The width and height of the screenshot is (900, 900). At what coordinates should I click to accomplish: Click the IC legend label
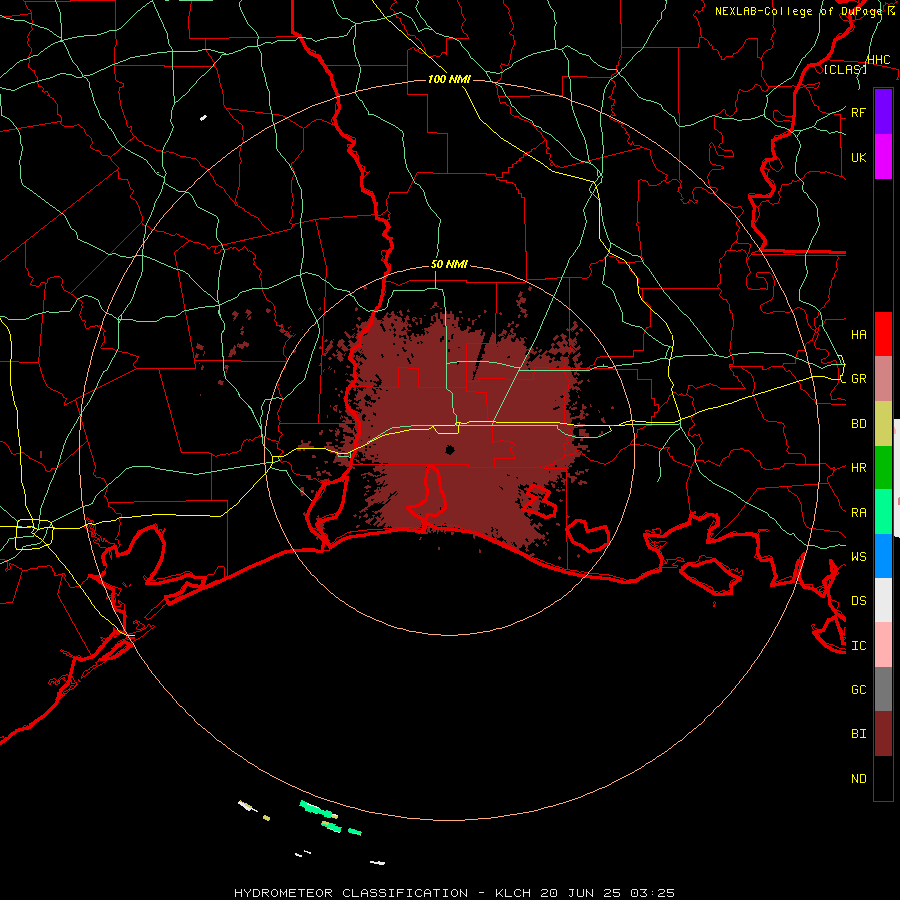pos(858,646)
